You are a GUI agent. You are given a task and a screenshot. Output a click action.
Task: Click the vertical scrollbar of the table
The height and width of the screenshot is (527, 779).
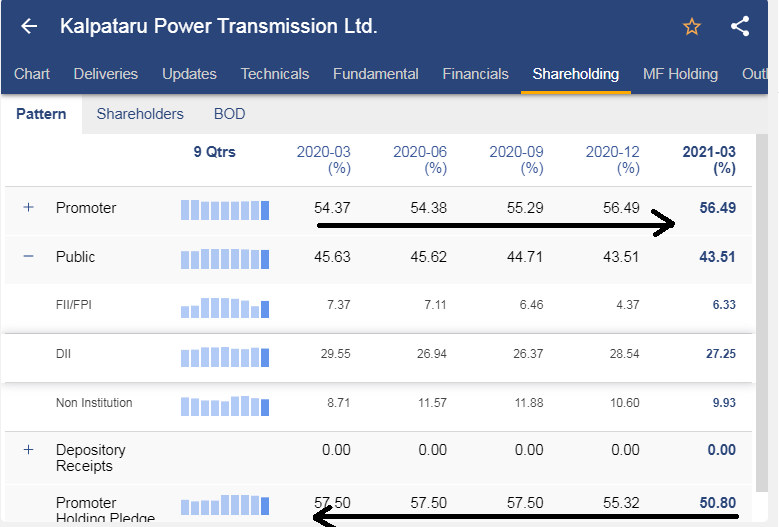coord(762,313)
